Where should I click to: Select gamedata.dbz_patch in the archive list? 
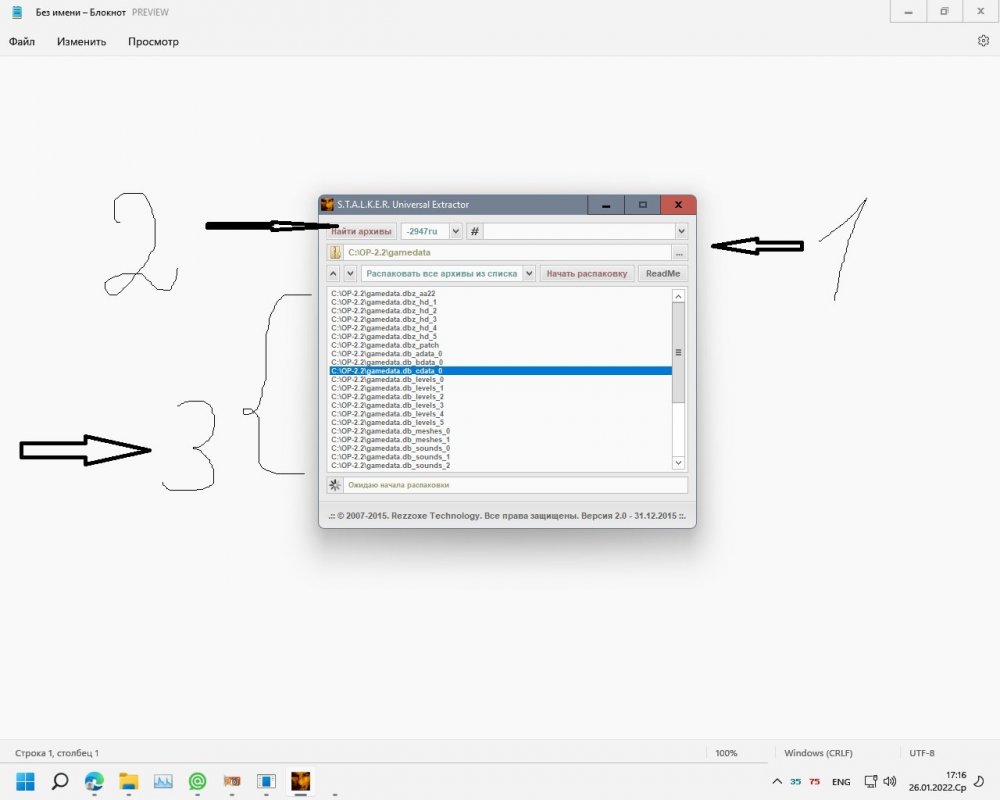(x=371, y=345)
